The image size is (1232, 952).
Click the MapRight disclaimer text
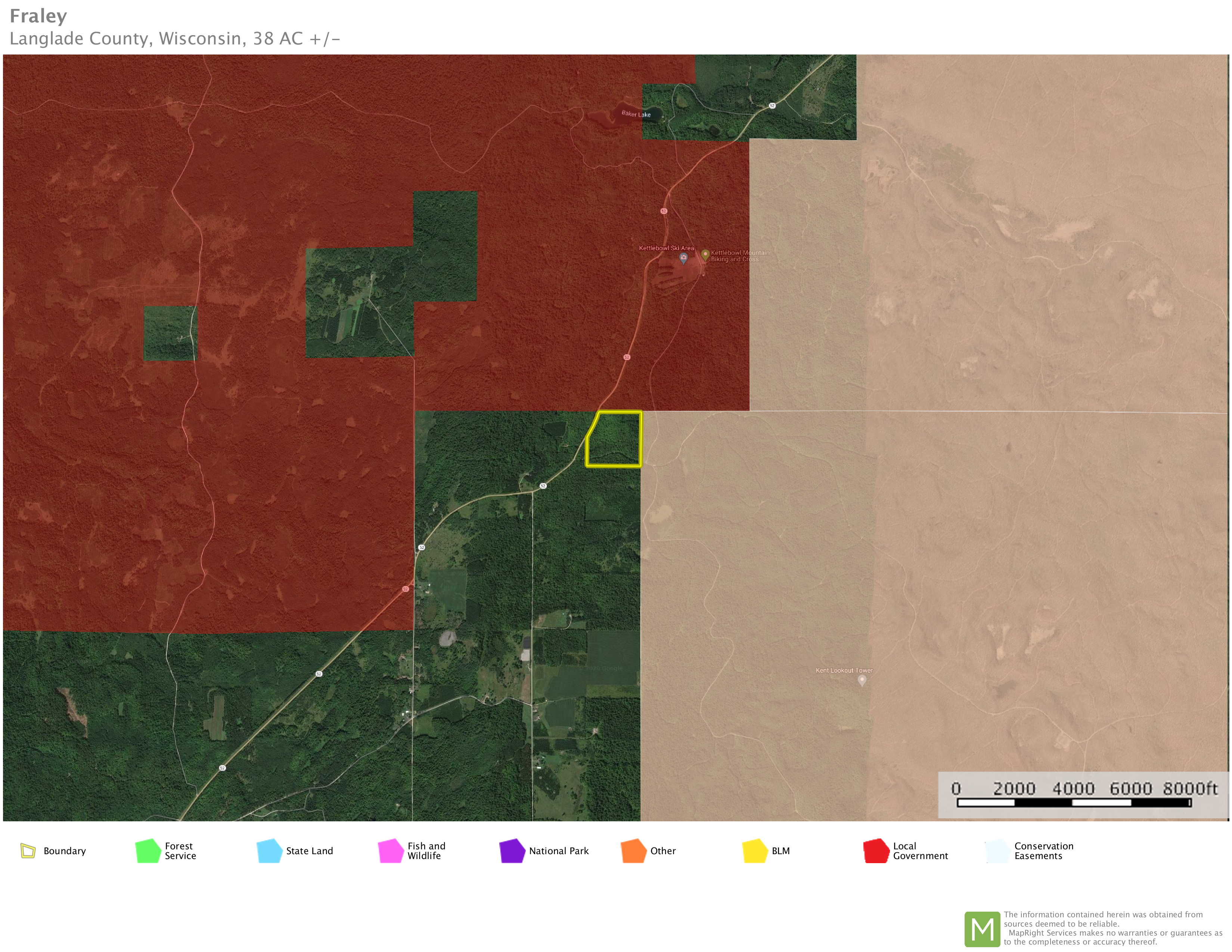click(x=1112, y=928)
